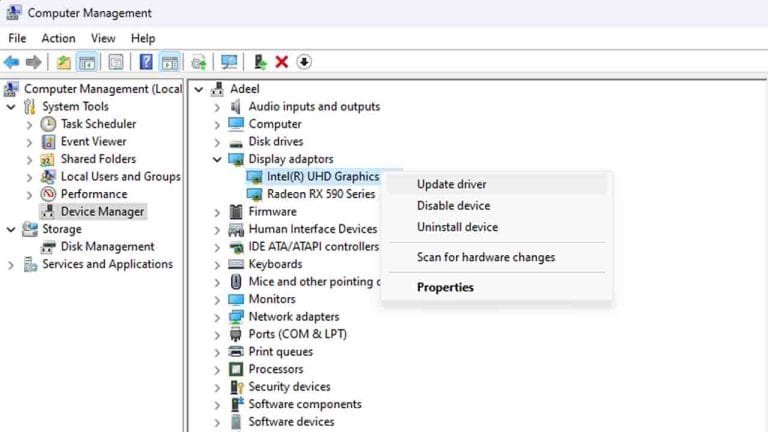
Task: Click the Event Viewer icon
Action: (48, 142)
